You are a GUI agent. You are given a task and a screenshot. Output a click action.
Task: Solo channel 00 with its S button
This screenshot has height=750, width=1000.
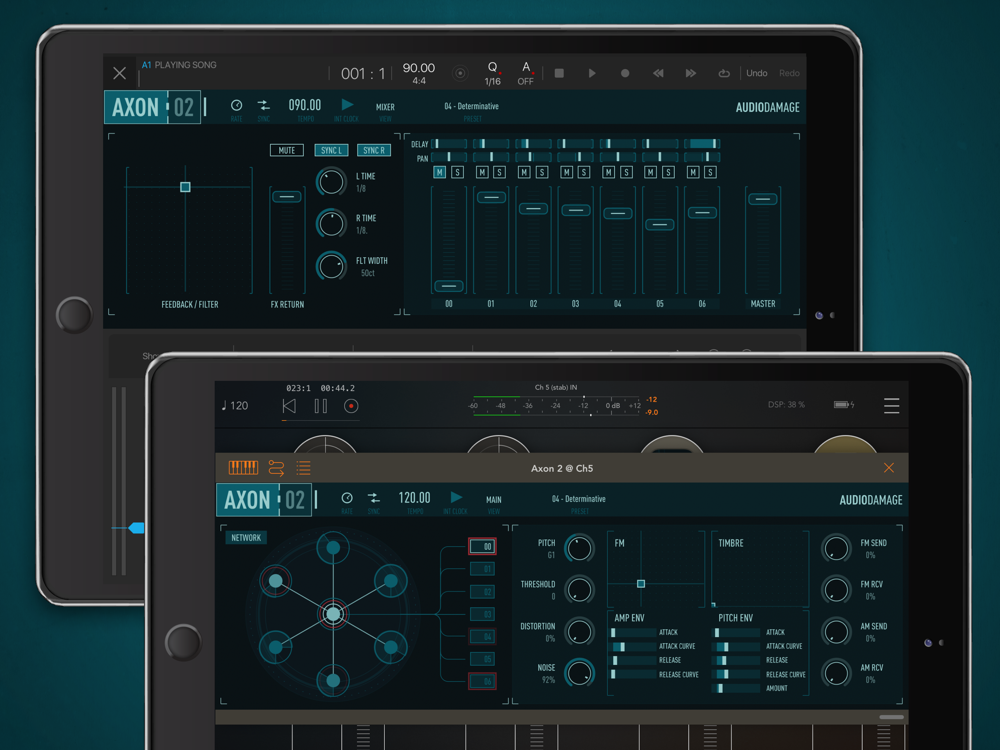457,172
